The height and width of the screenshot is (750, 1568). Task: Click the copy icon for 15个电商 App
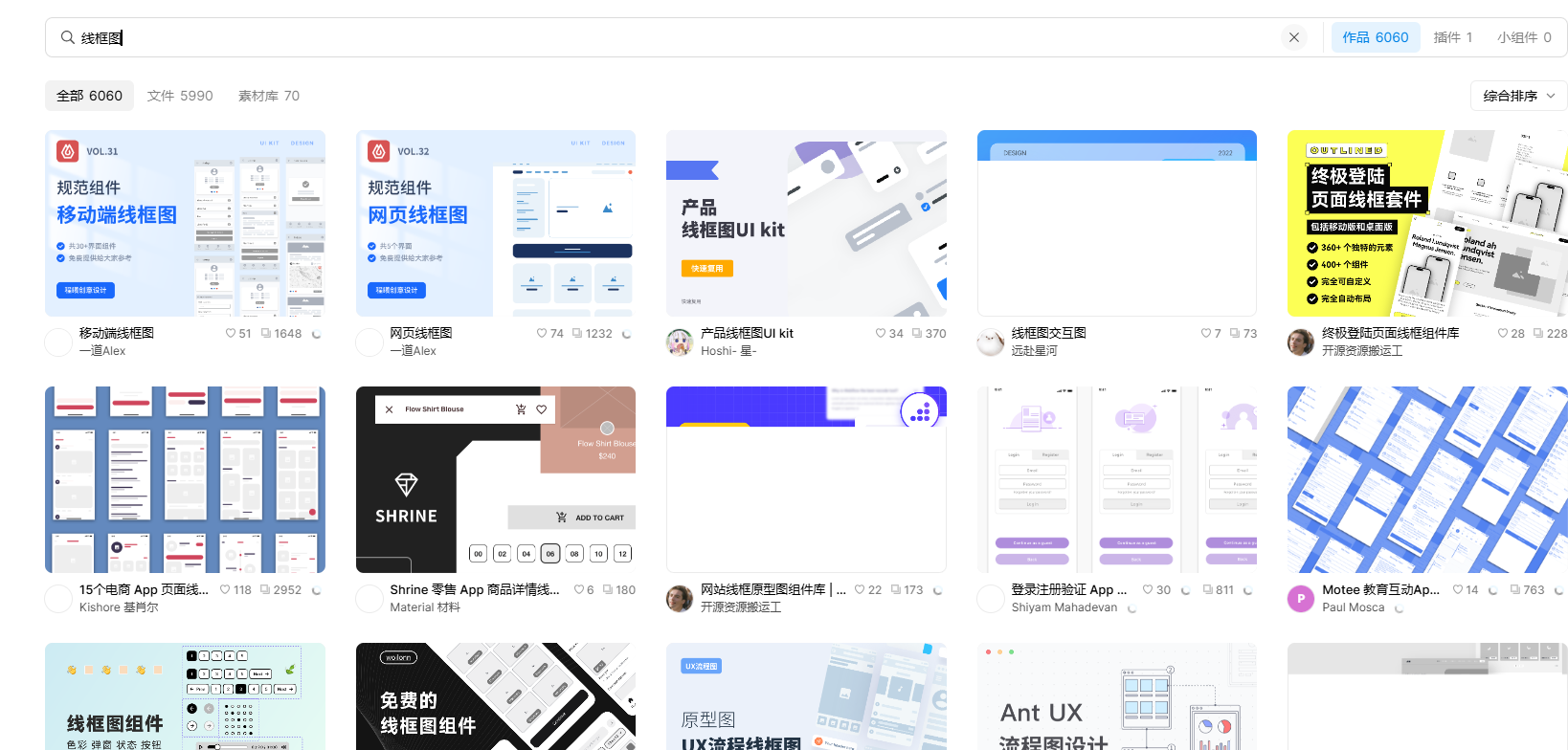pyautogui.click(x=265, y=590)
